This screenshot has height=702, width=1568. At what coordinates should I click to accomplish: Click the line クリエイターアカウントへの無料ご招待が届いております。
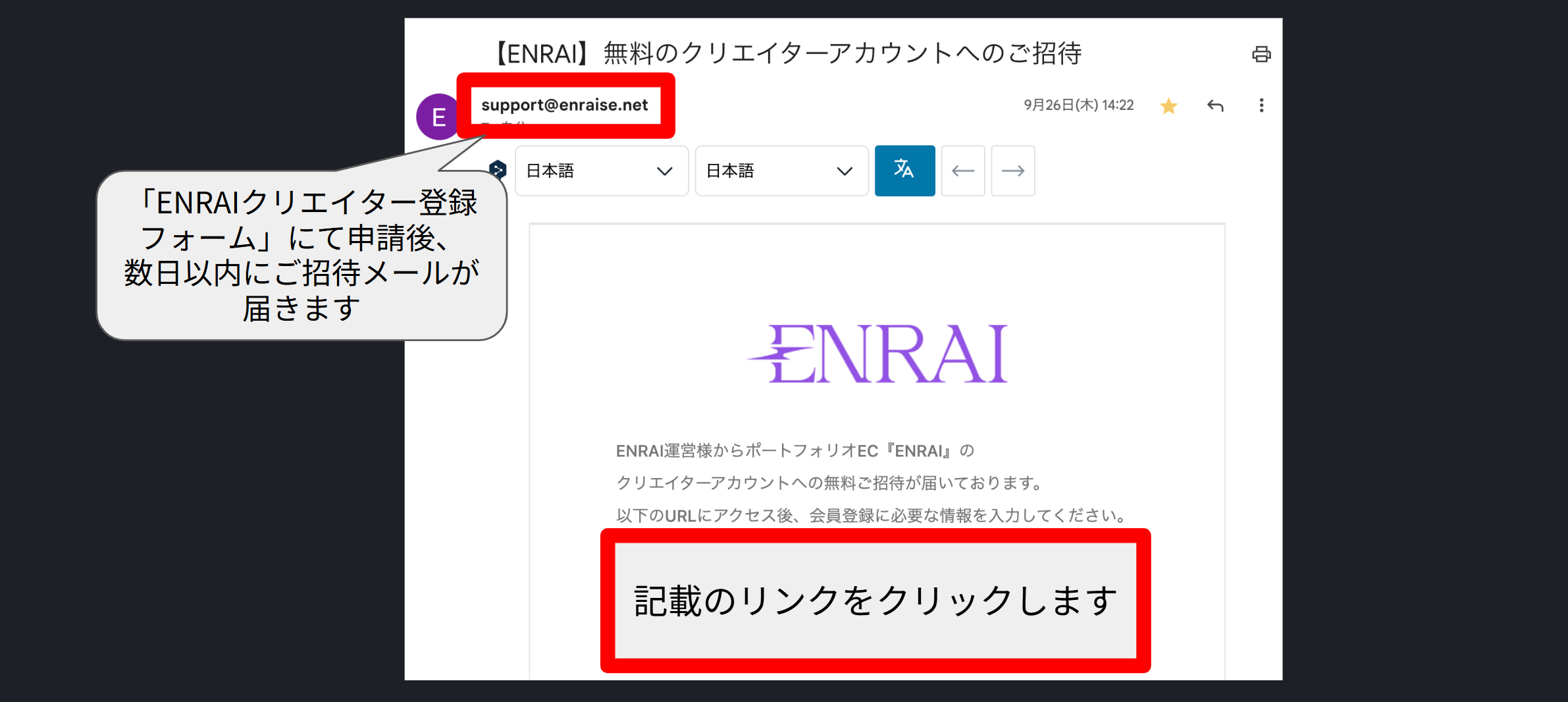[830, 483]
